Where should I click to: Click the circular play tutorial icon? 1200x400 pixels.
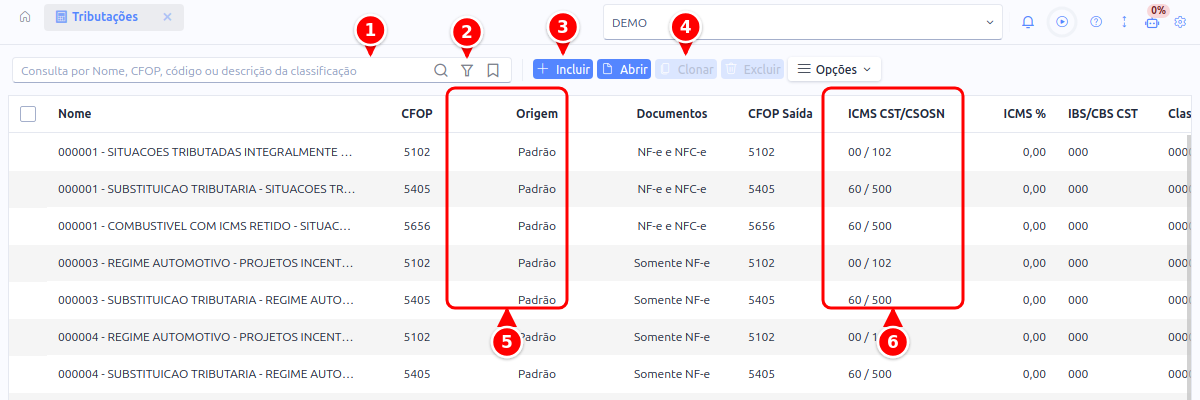click(x=1062, y=22)
